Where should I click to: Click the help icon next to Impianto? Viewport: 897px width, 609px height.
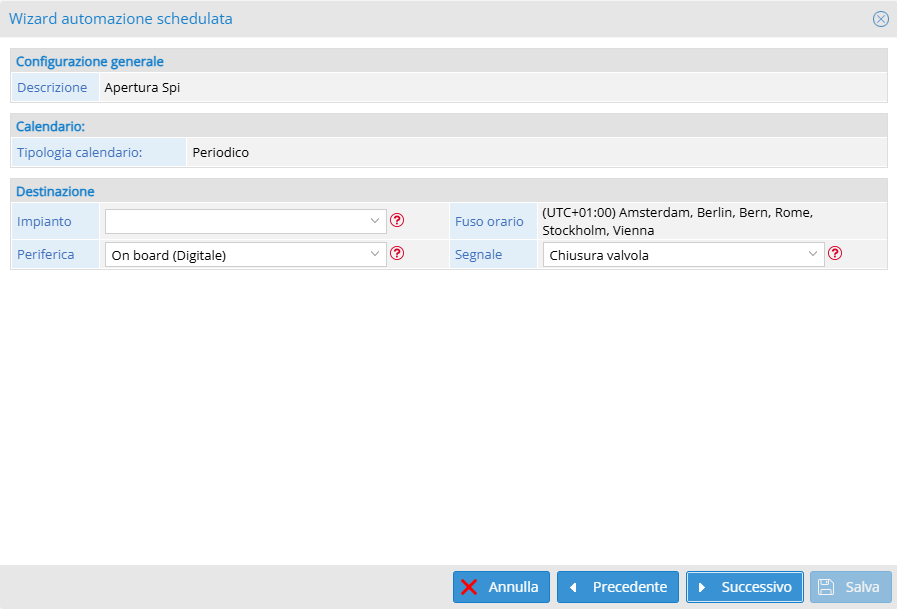pos(397,220)
